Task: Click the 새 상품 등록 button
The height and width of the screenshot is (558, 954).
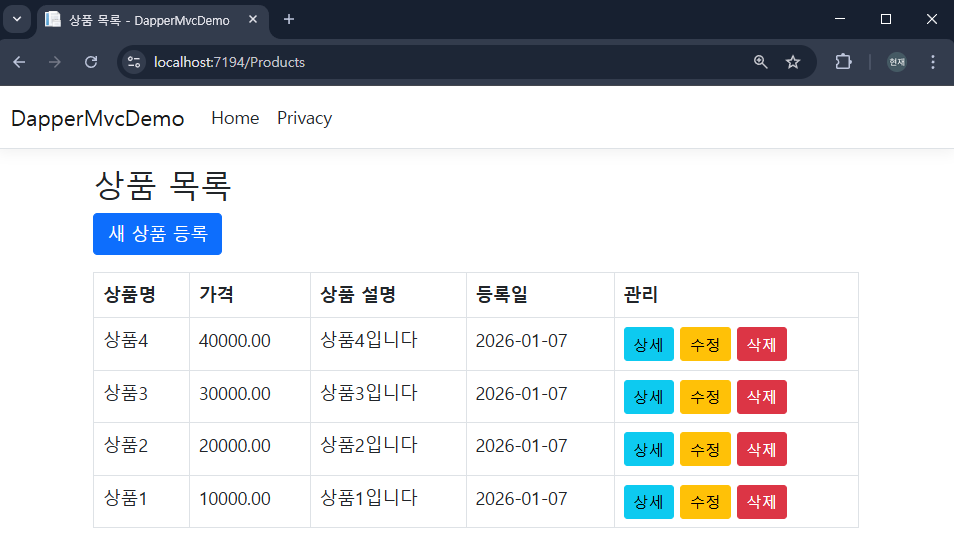Action: 157,234
